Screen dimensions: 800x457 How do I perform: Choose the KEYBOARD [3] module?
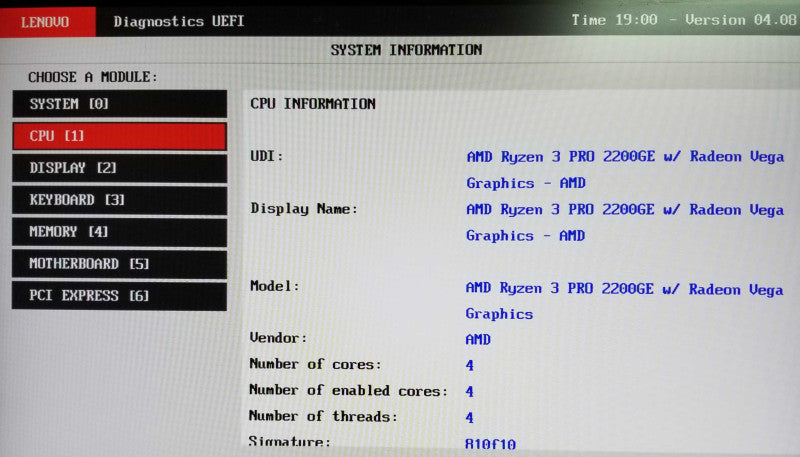click(x=119, y=200)
